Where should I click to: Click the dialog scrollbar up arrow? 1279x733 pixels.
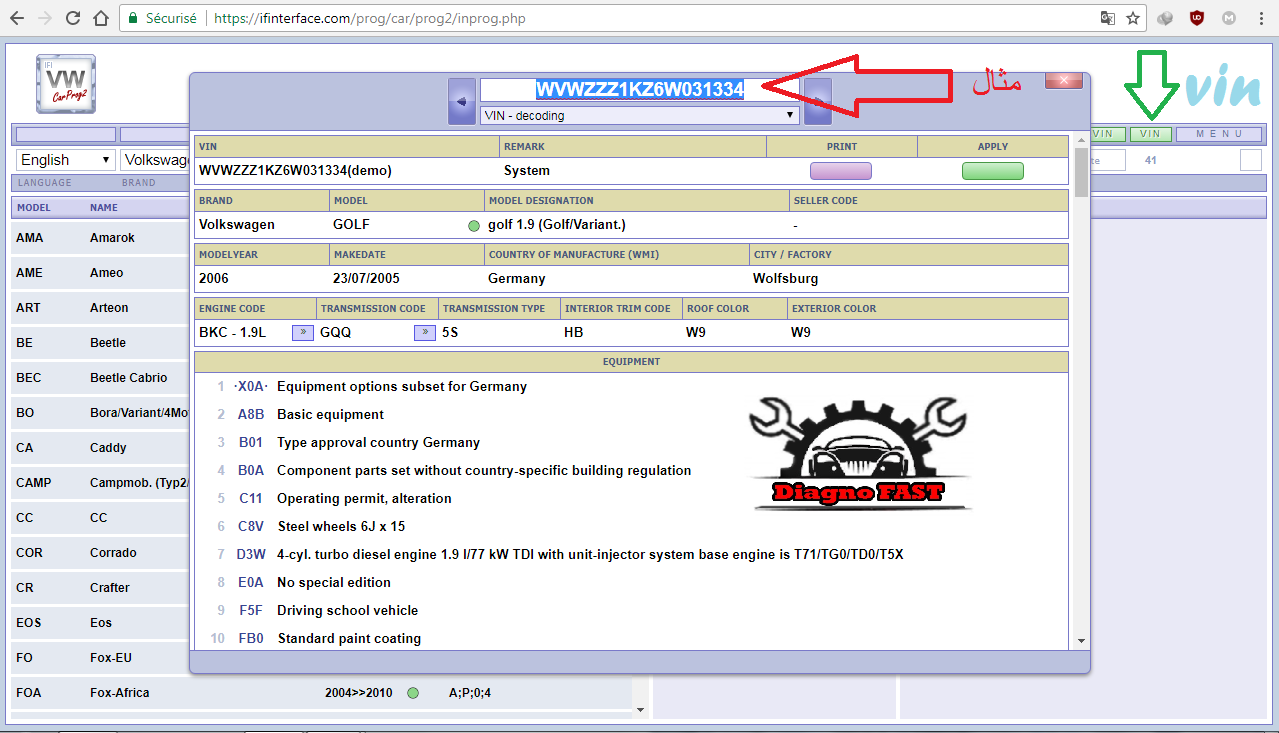(x=1081, y=140)
